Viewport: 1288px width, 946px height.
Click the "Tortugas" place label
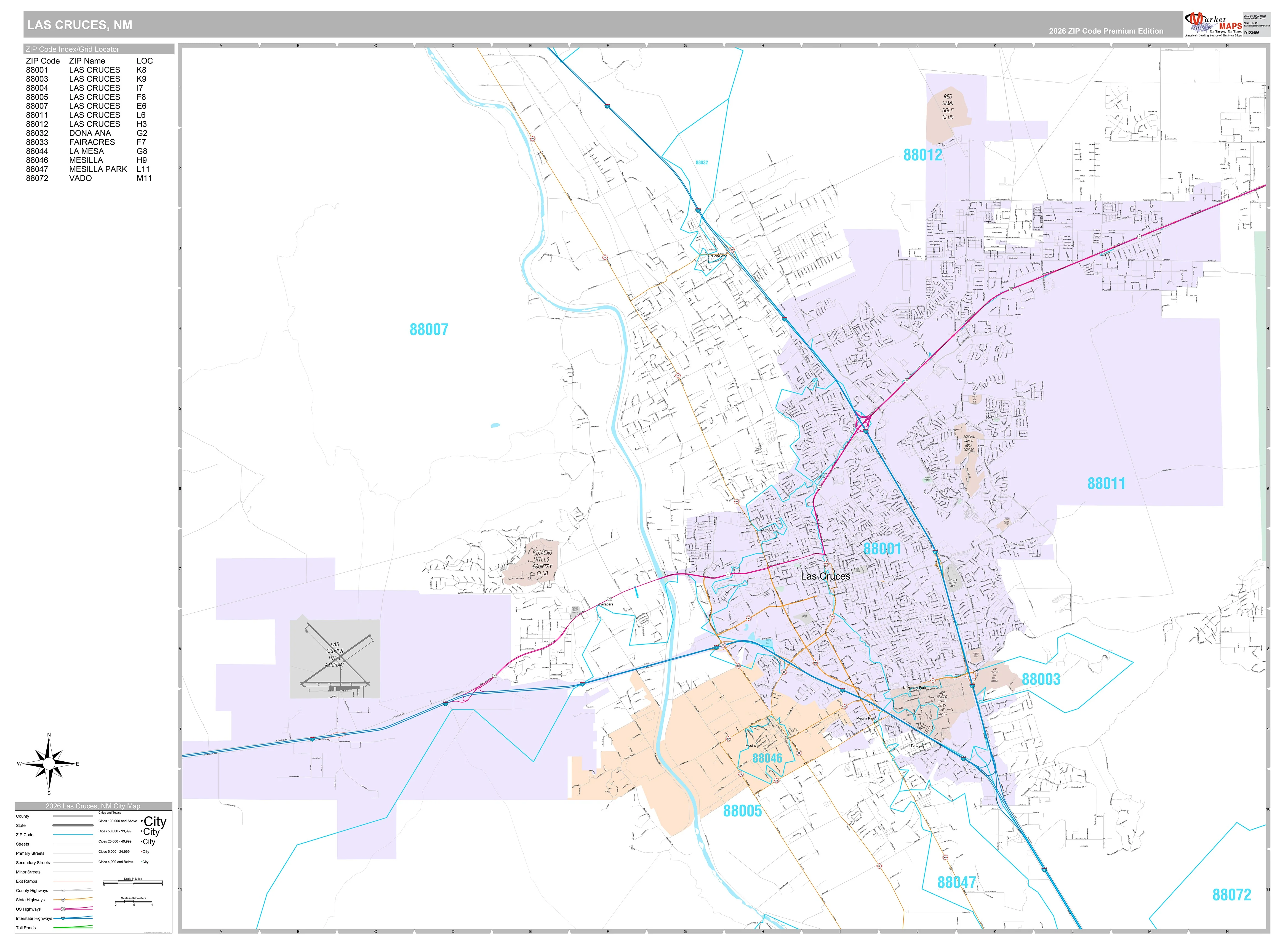point(917,746)
